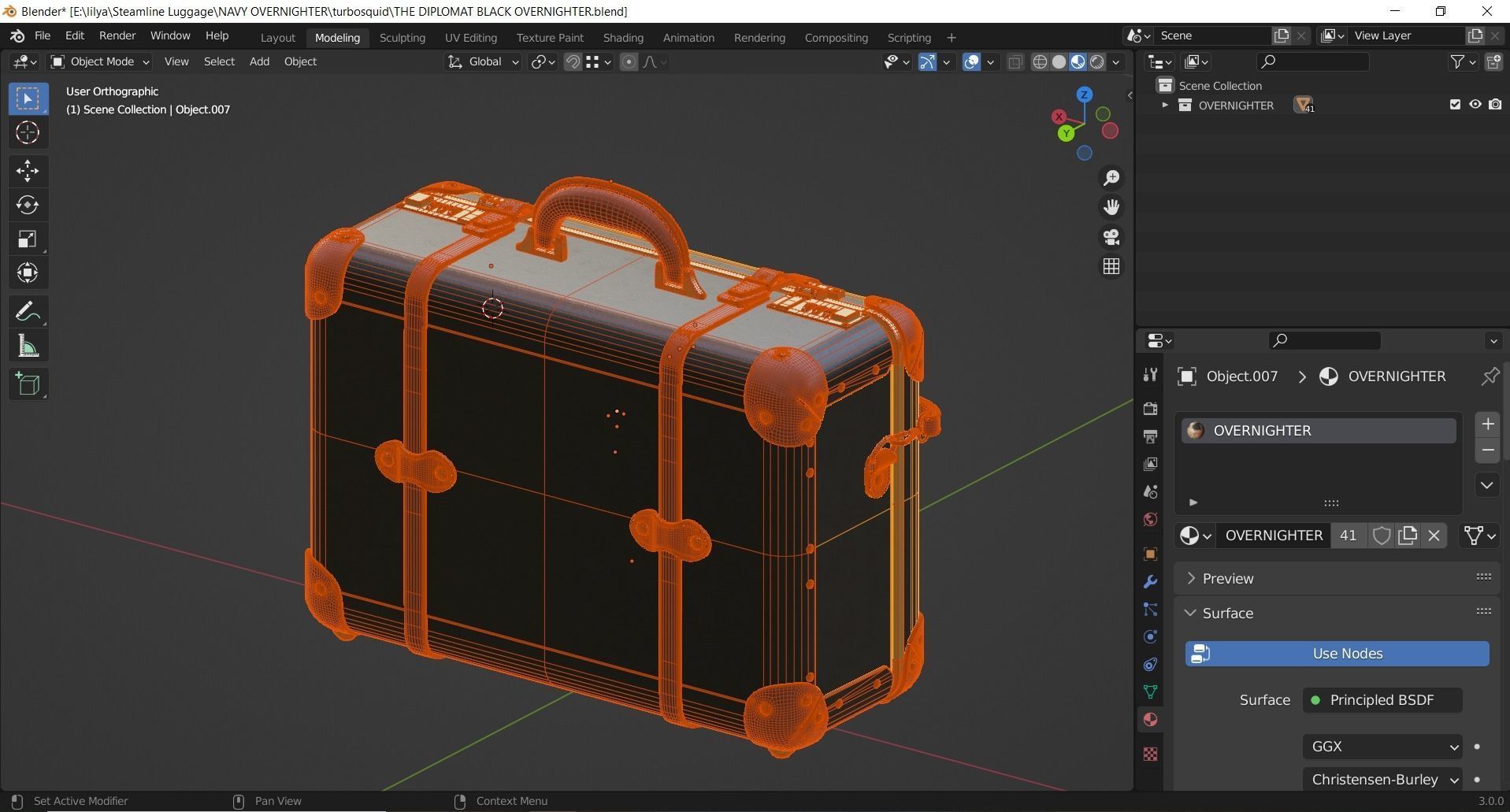The image size is (1510, 812).
Task: Unlink the OVERNIGHTER material datablock
Action: click(x=1434, y=536)
